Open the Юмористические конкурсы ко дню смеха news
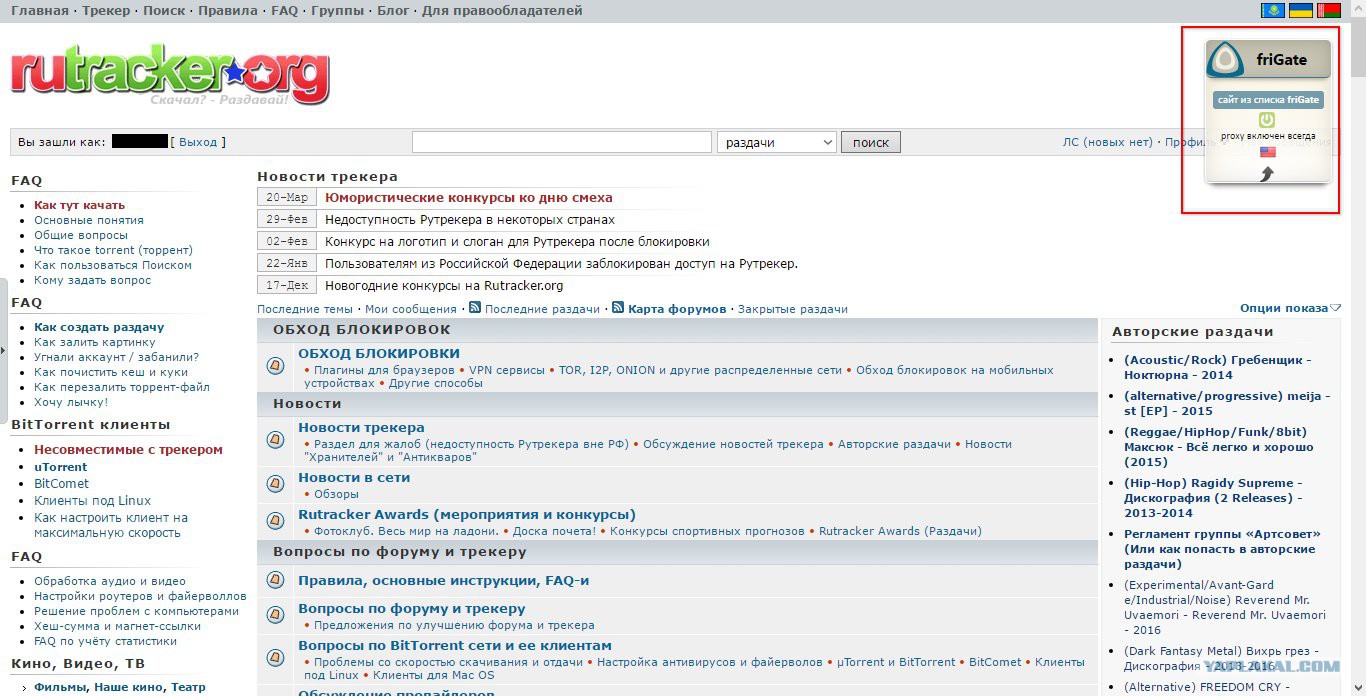The width and height of the screenshot is (1366, 696). 469,197
